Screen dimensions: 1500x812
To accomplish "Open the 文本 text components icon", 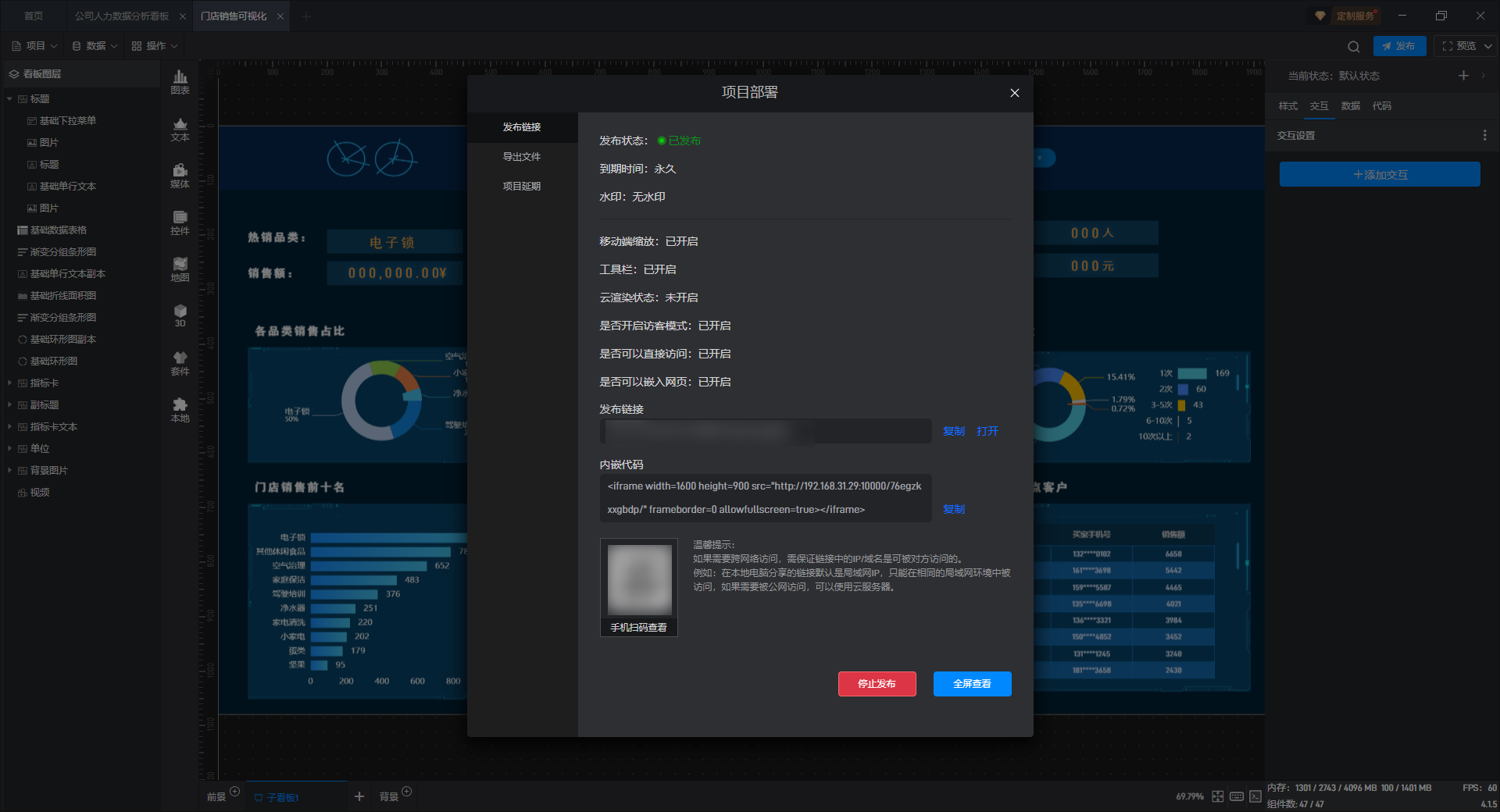I will [180, 129].
